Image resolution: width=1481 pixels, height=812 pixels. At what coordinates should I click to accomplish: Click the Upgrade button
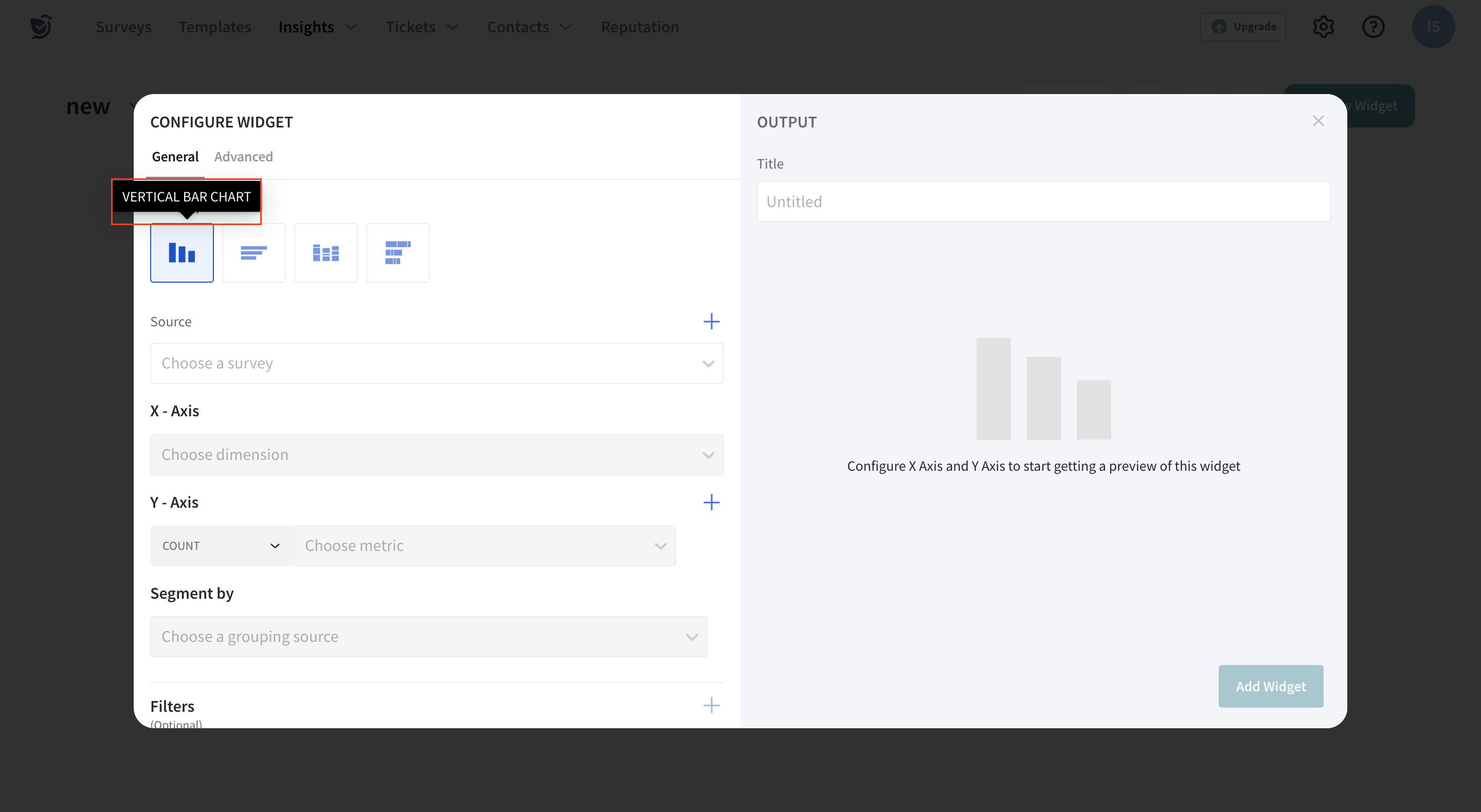click(1243, 27)
